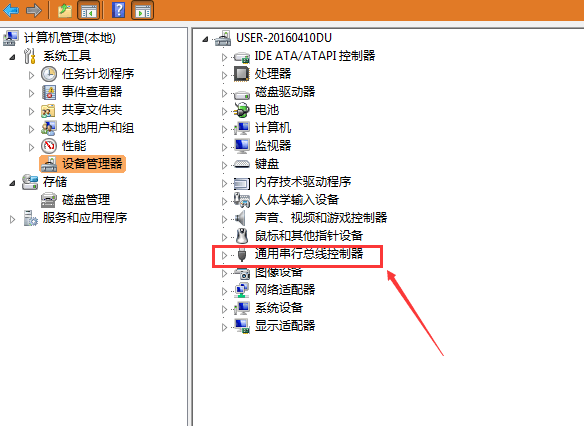Viewport: 584px width, 426px height.
Task: Toggle the console tree pane icon
Action: [x=89, y=10]
